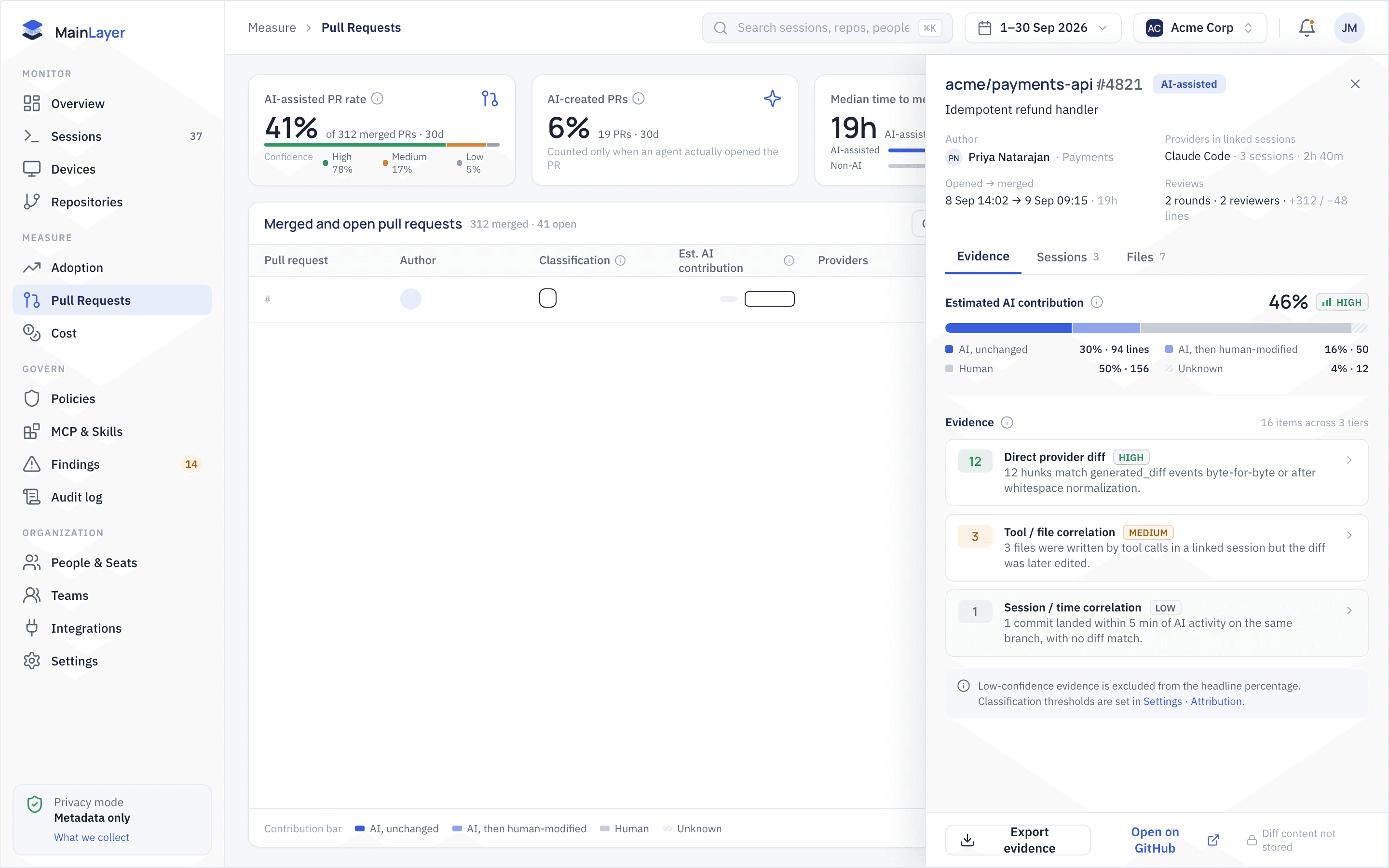The width and height of the screenshot is (1389, 868).
Task: Click the HIGH confidence badge next to 46%
Action: point(1342,302)
